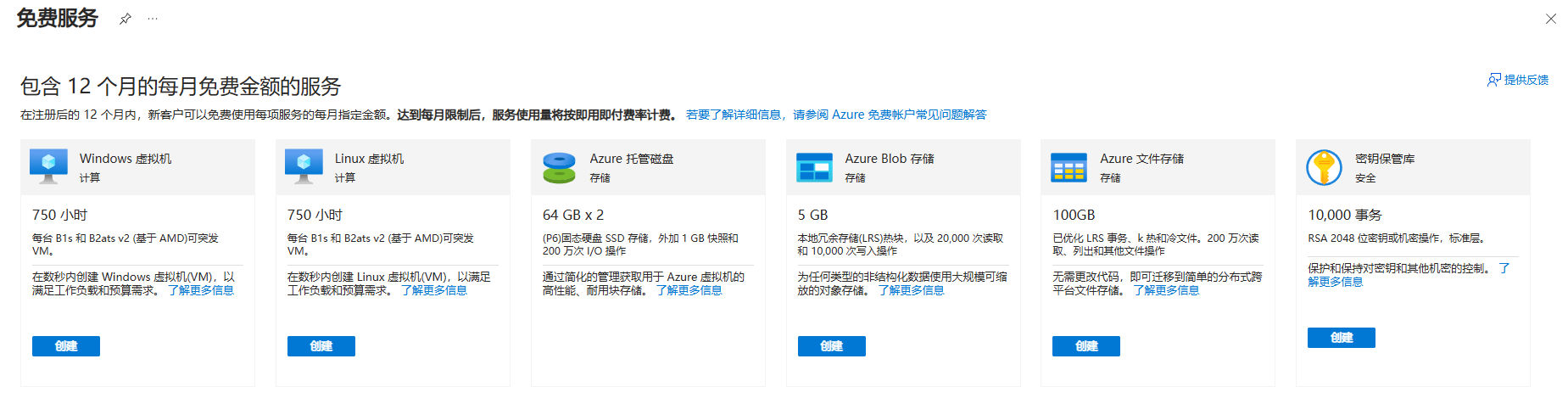
Task: Create Azure 文件存储 with 创建
Action: coord(1086,346)
